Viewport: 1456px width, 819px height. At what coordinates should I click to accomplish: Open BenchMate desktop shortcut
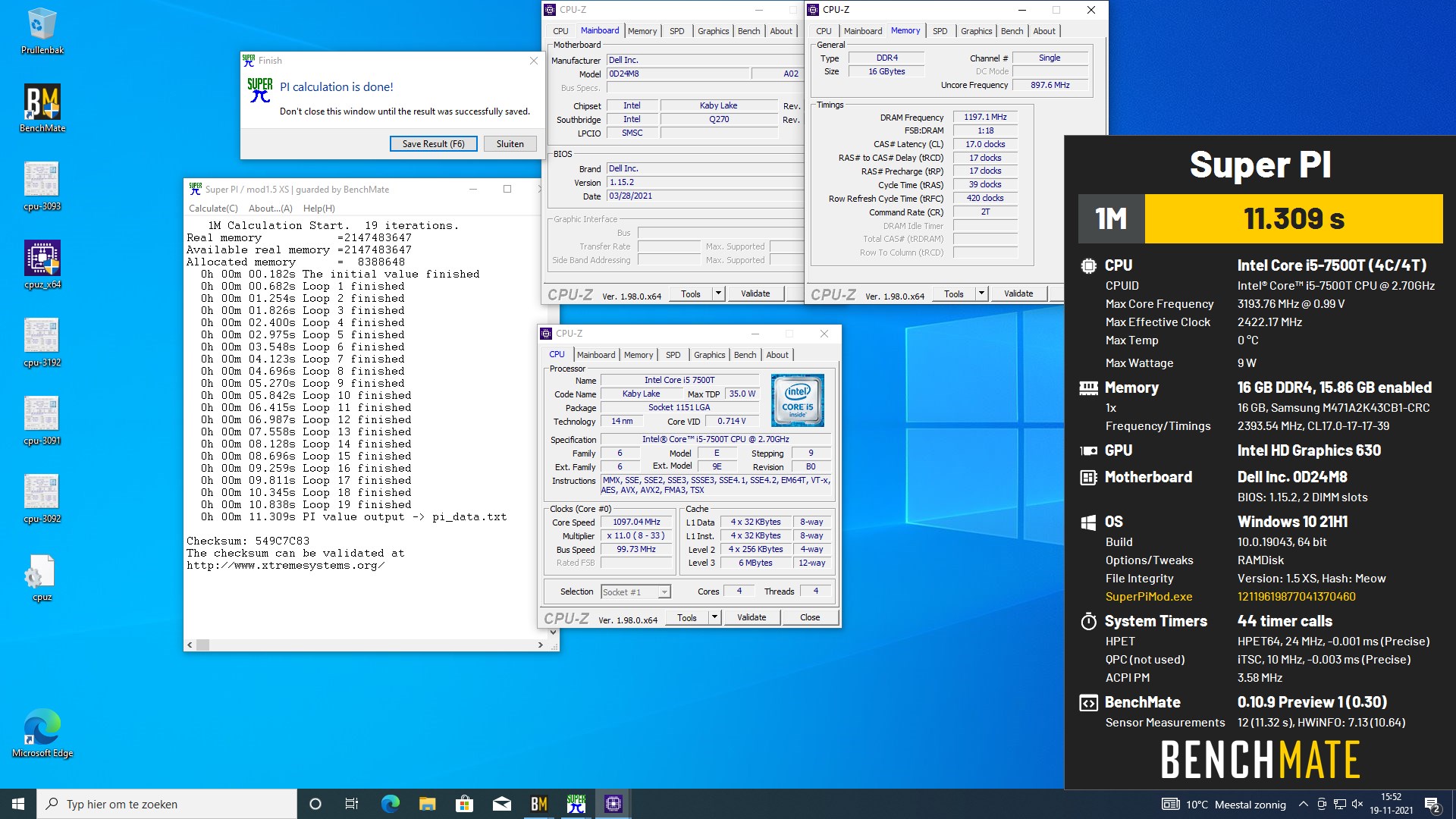42,108
